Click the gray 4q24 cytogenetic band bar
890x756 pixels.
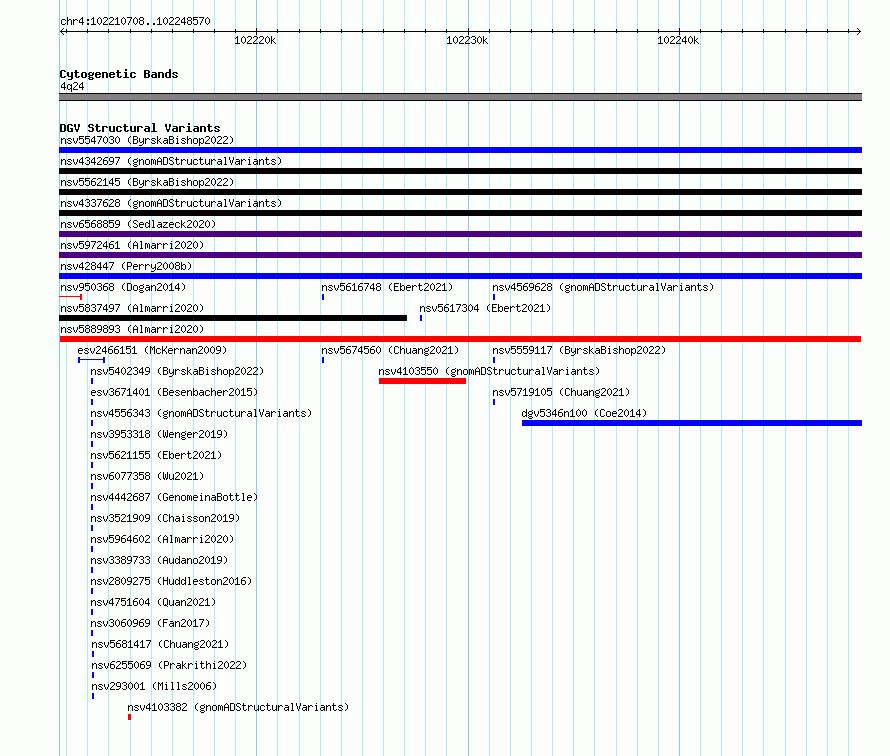[x=460, y=97]
